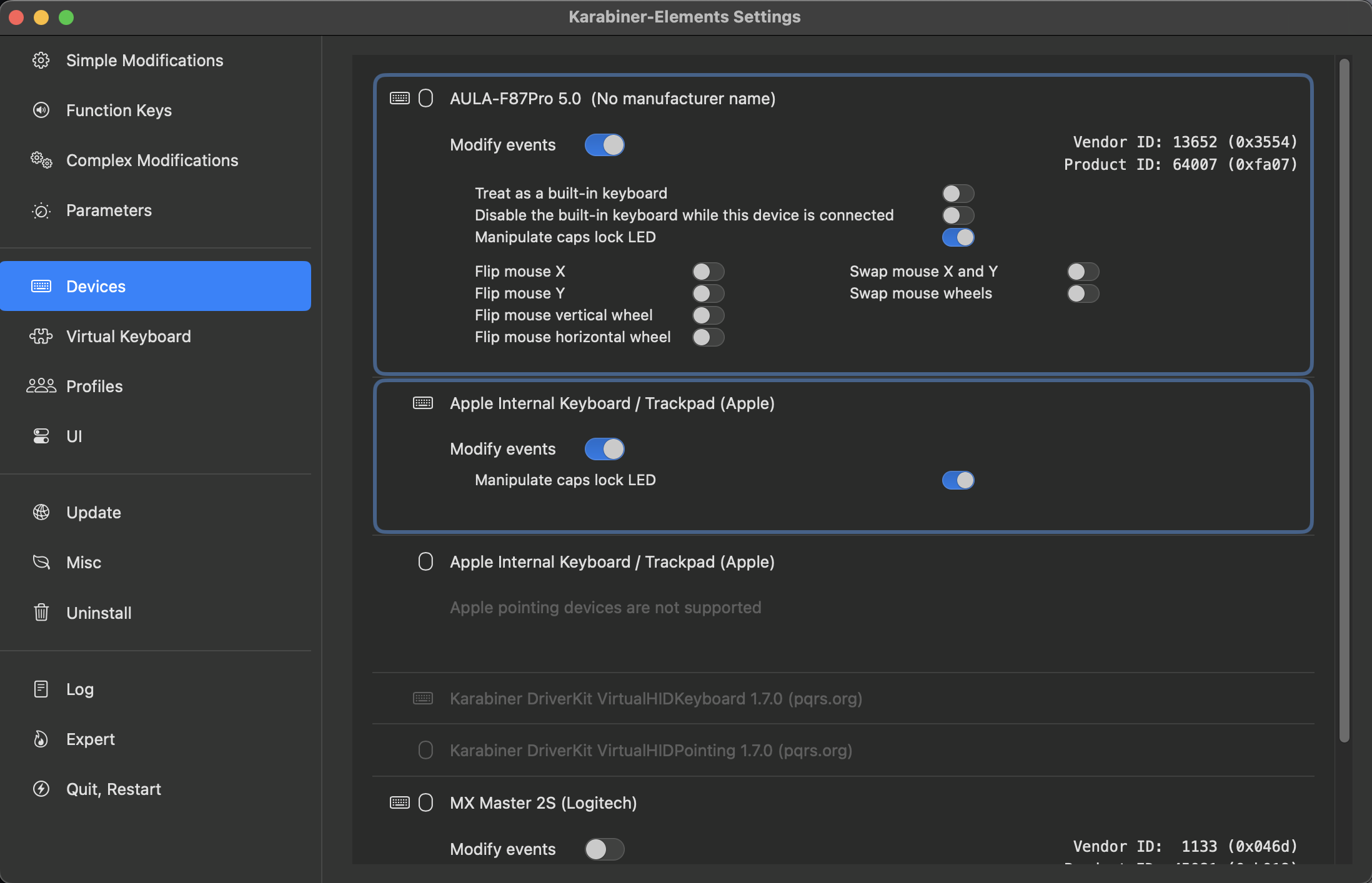Click the Update globe icon

click(41, 513)
